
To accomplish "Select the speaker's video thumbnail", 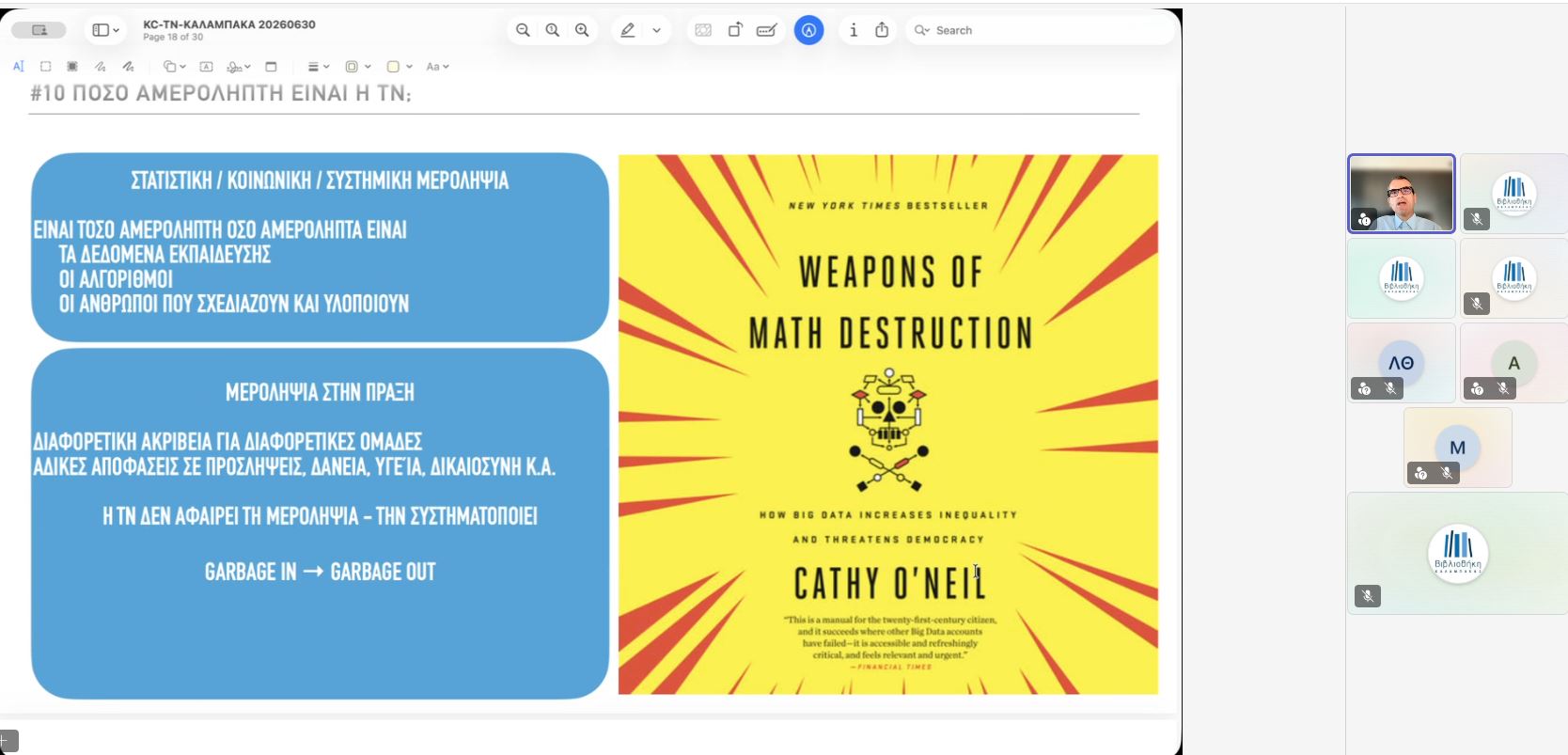I will [1401, 193].
